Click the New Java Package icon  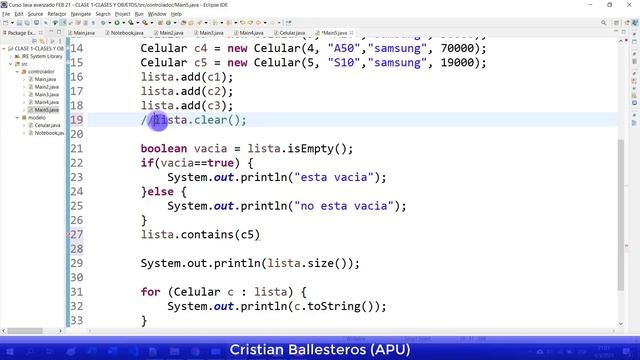(x=160, y=23)
